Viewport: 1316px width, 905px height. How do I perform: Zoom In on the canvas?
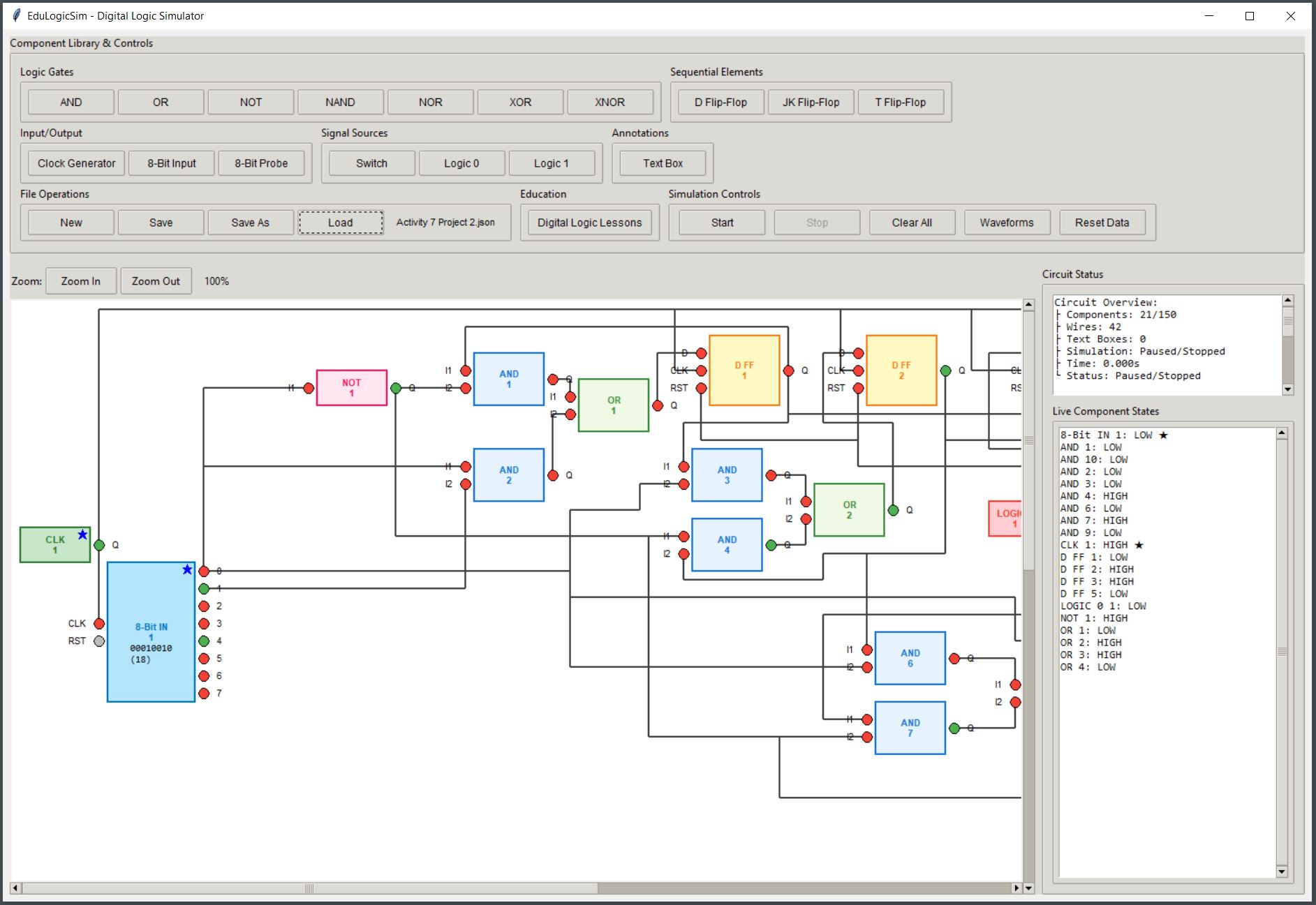(80, 281)
